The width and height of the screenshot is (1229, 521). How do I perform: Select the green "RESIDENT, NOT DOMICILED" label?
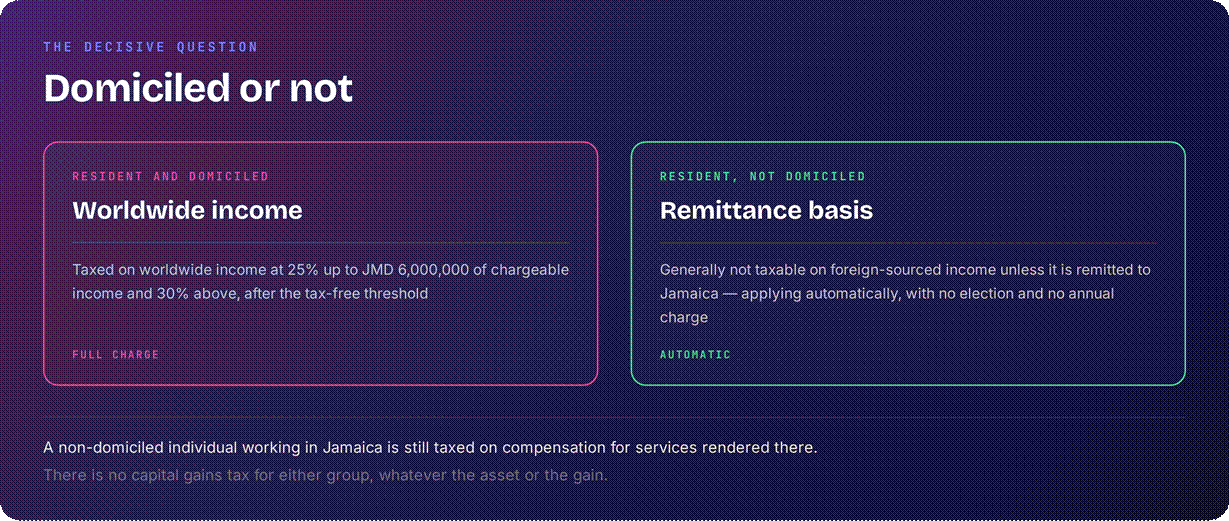coord(763,176)
